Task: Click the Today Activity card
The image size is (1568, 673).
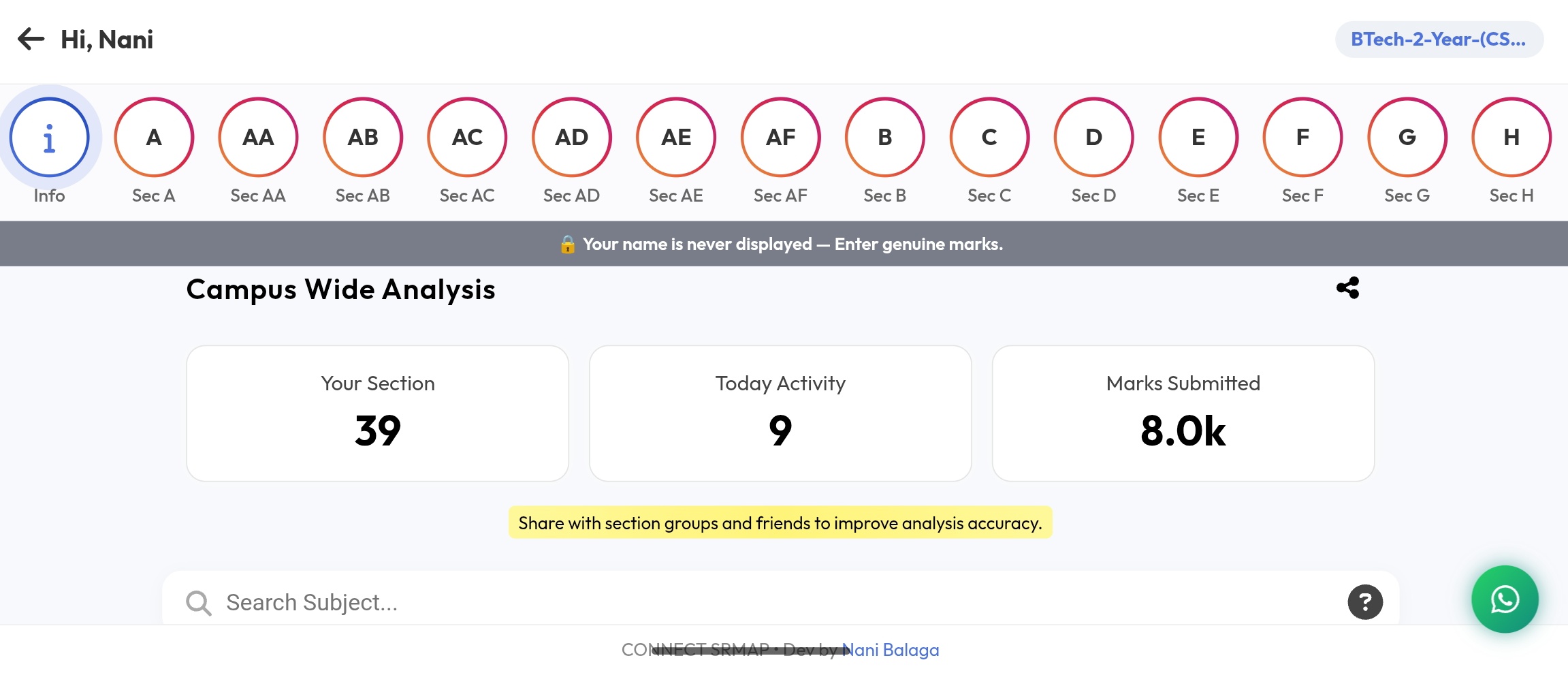Action: coord(780,413)
